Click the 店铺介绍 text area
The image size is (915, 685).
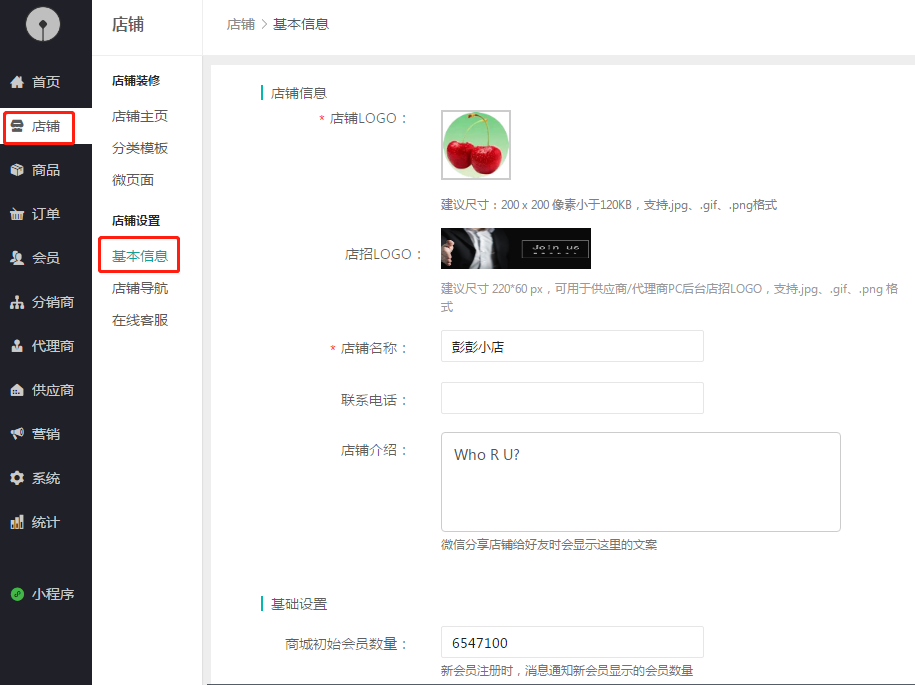pos(640,482)
